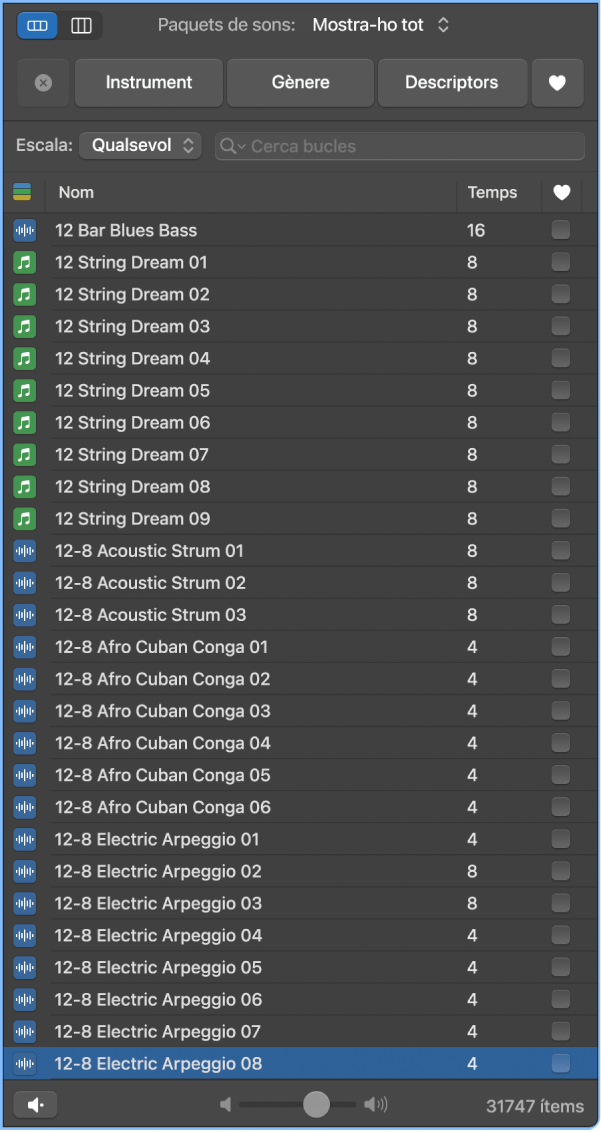Switch to button view icon
Image resolution: width=601 pixels, height=1132 pixels.
38,25
